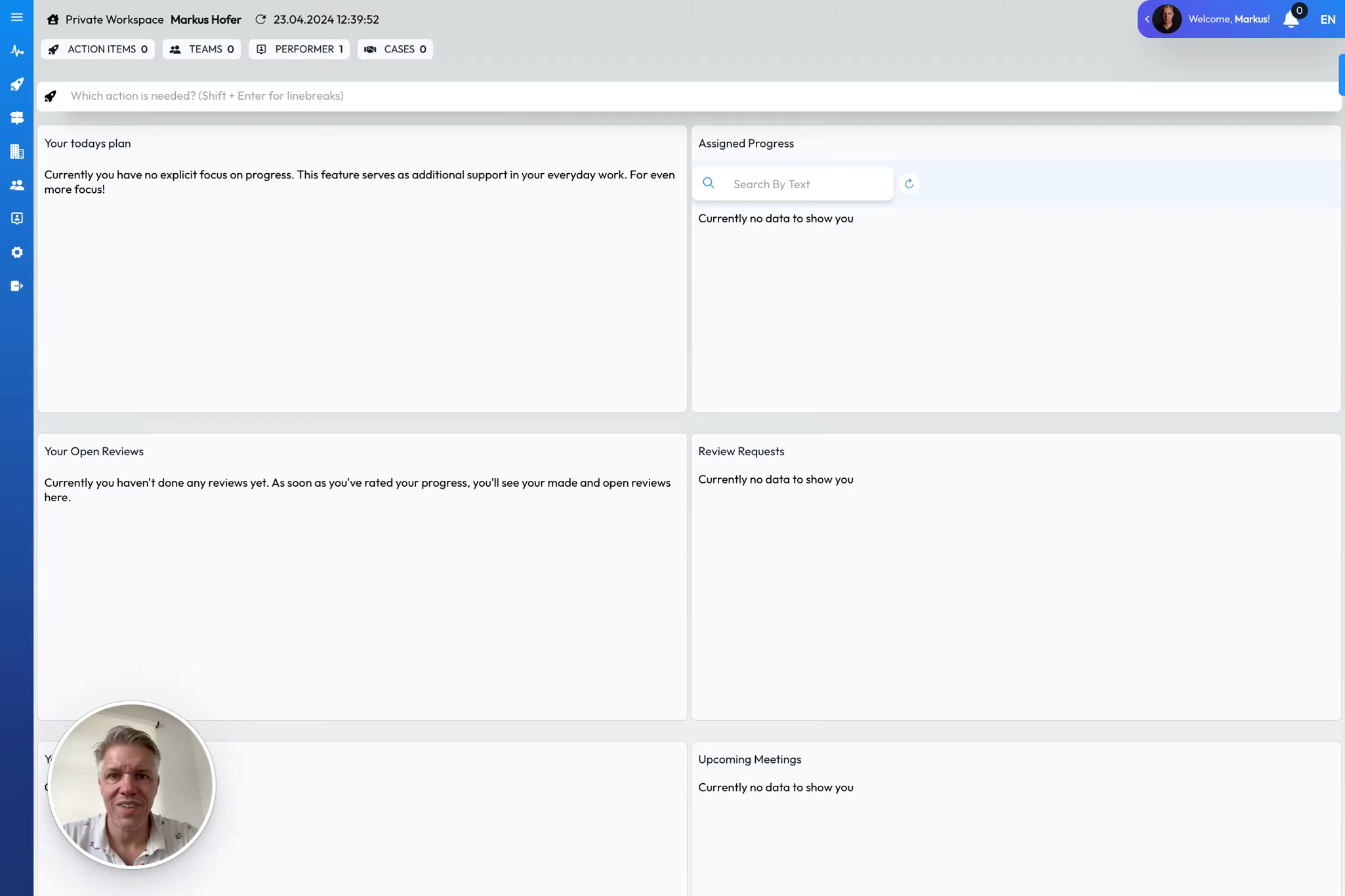Viewport: 1345px width, 896px height.
Task: Click the activity pulse sidebar icon
Action: (17, 51)
